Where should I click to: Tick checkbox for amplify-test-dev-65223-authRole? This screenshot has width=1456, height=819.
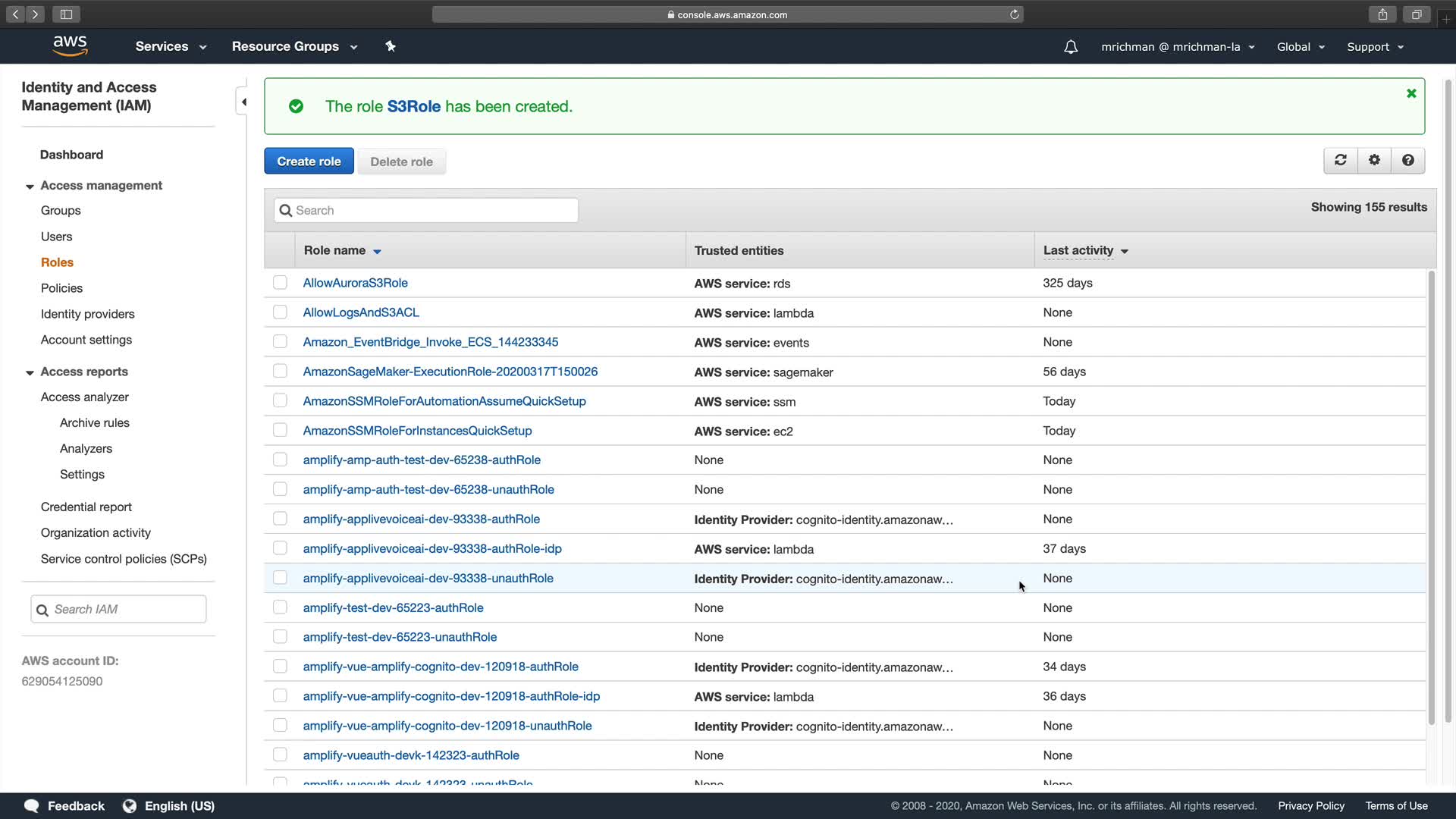280,607
